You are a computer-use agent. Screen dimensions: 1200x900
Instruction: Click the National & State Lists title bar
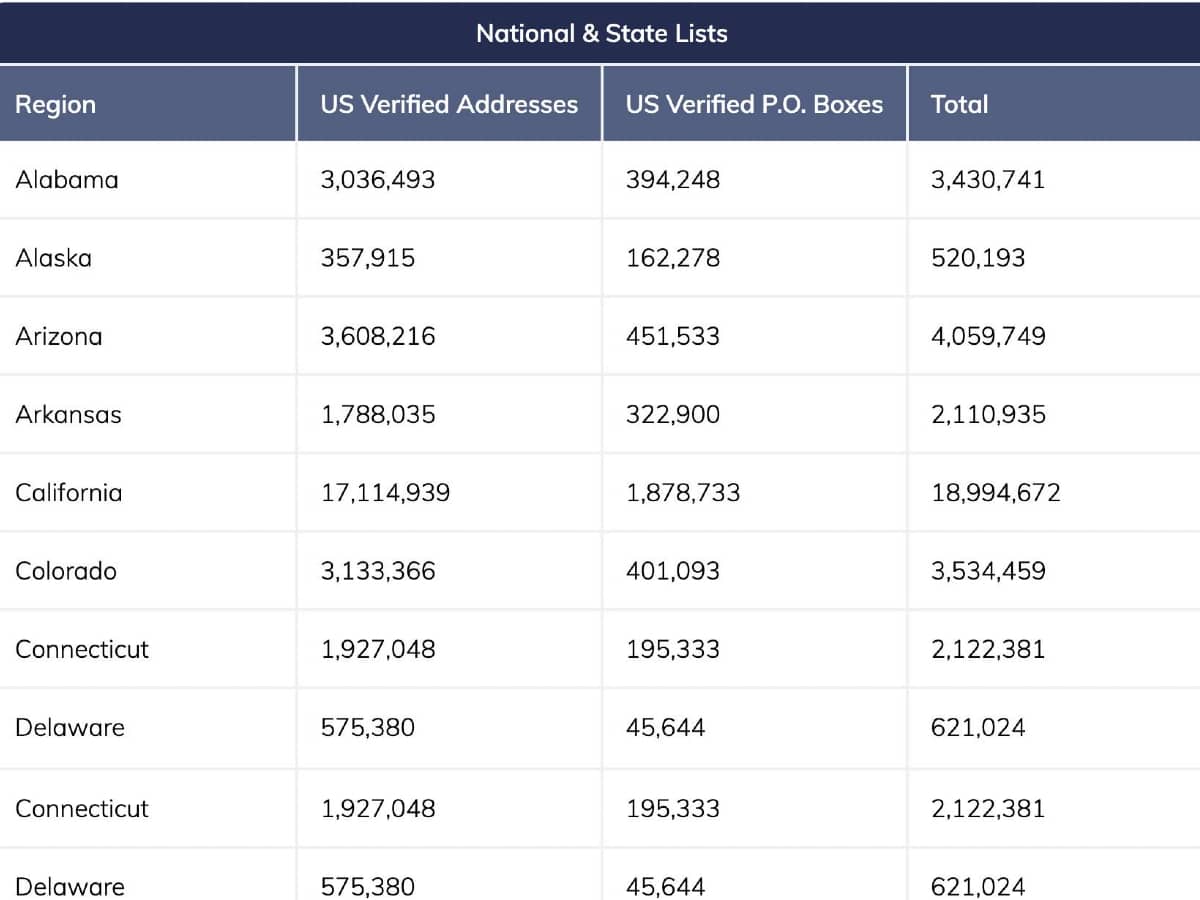coord(601,33)
